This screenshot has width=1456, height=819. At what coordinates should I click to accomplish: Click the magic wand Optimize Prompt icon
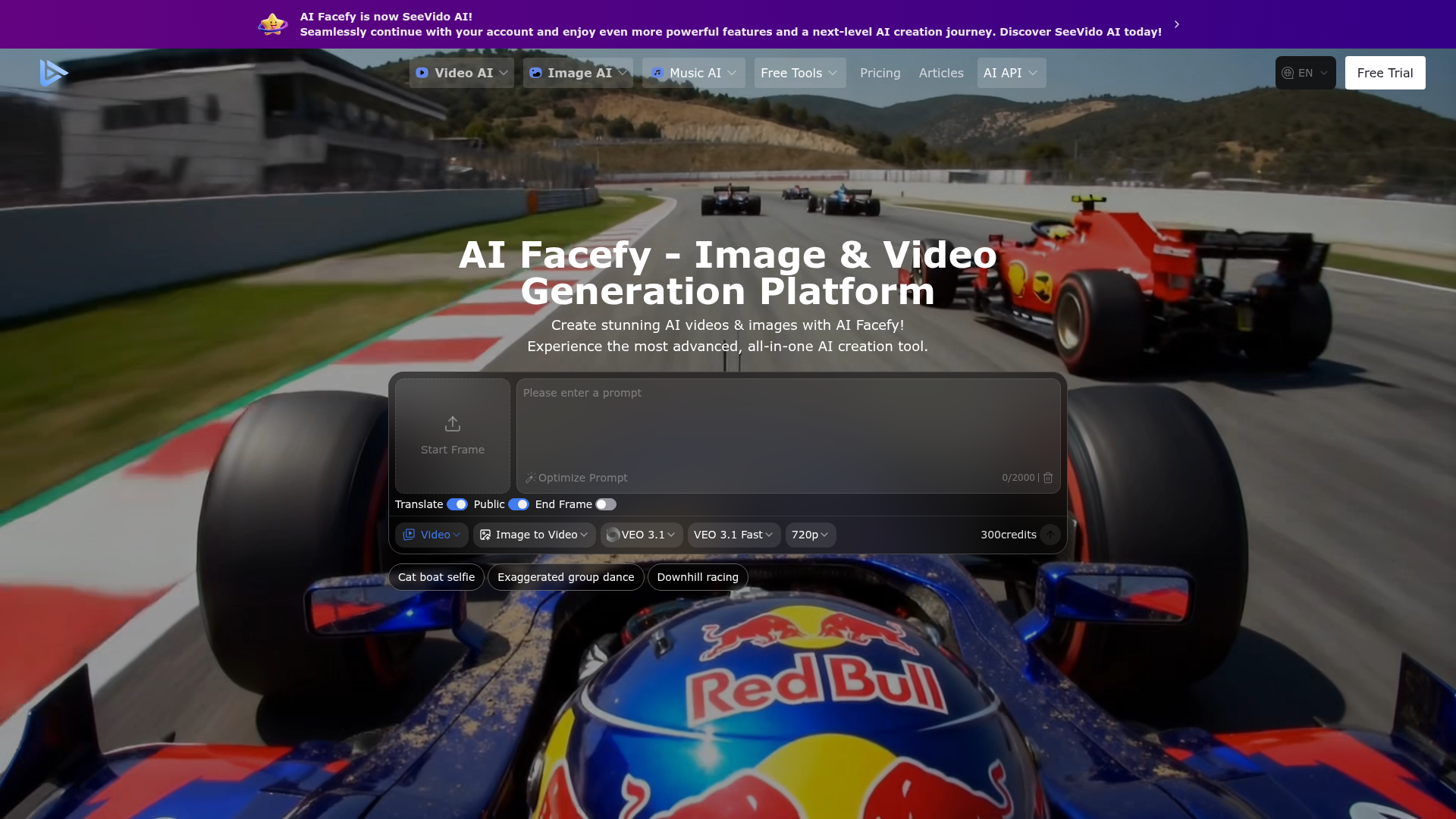tap(530, 478)
